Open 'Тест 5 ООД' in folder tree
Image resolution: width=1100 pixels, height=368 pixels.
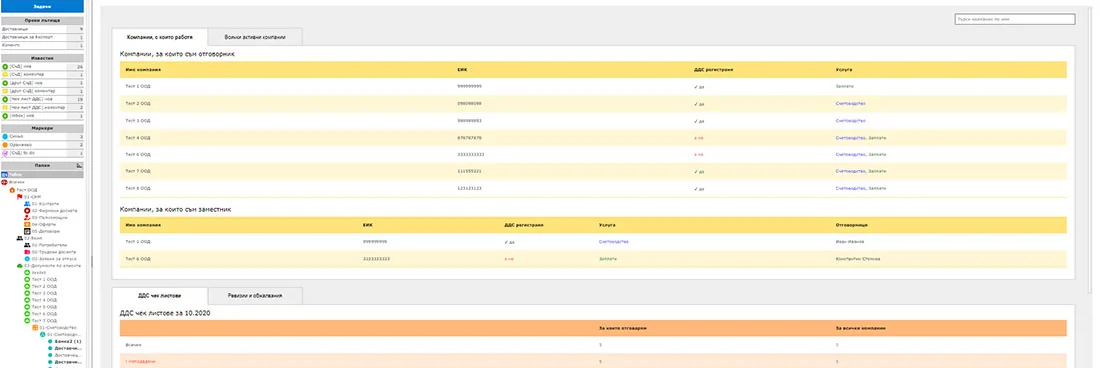point(45,307)
